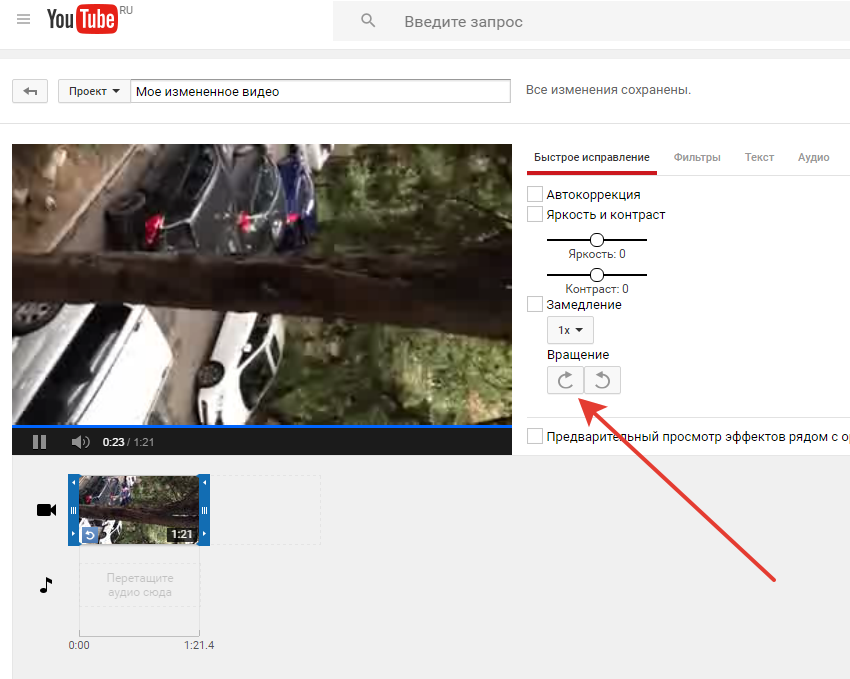Rotate the video counterclockwise

(x=602, y=380)
